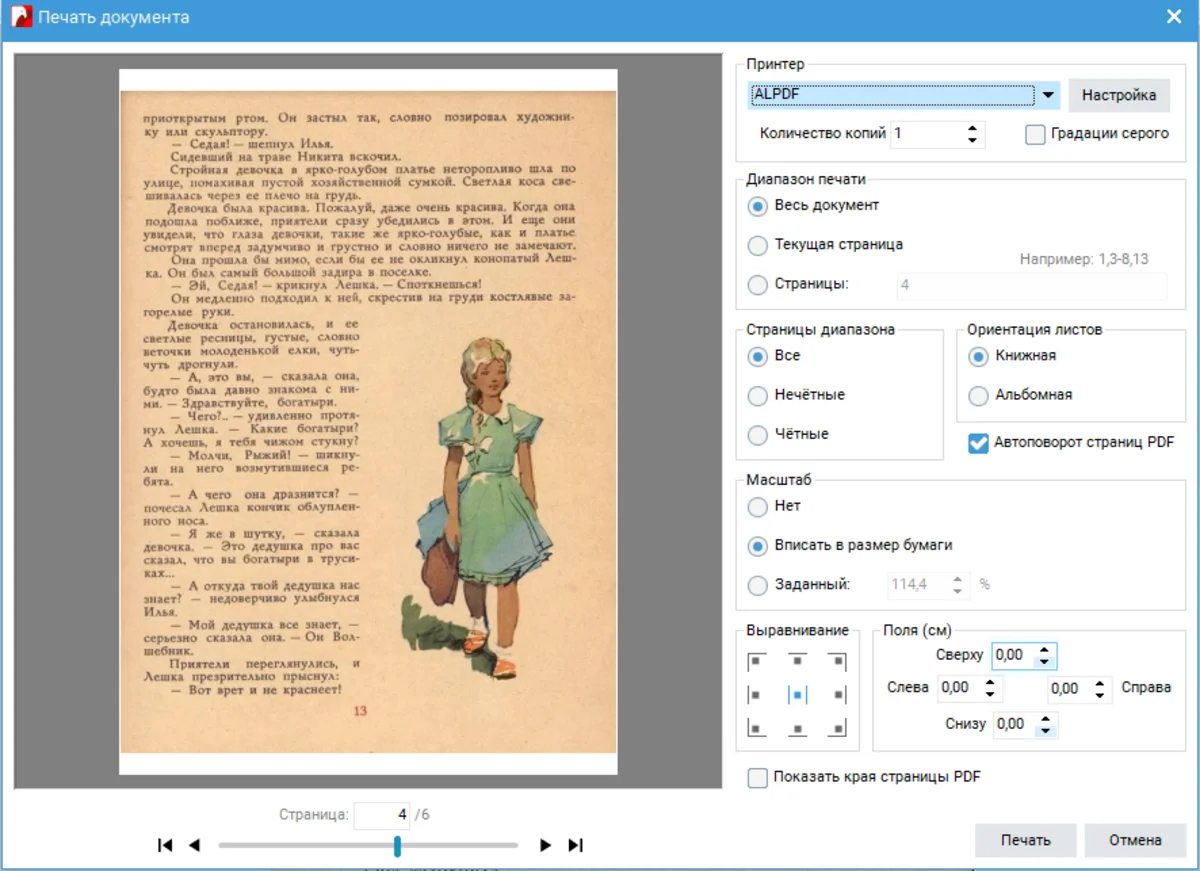The image size is (1200, 871).
Task: Click the Справа margin field
Action: click(x=1069, y=688)
